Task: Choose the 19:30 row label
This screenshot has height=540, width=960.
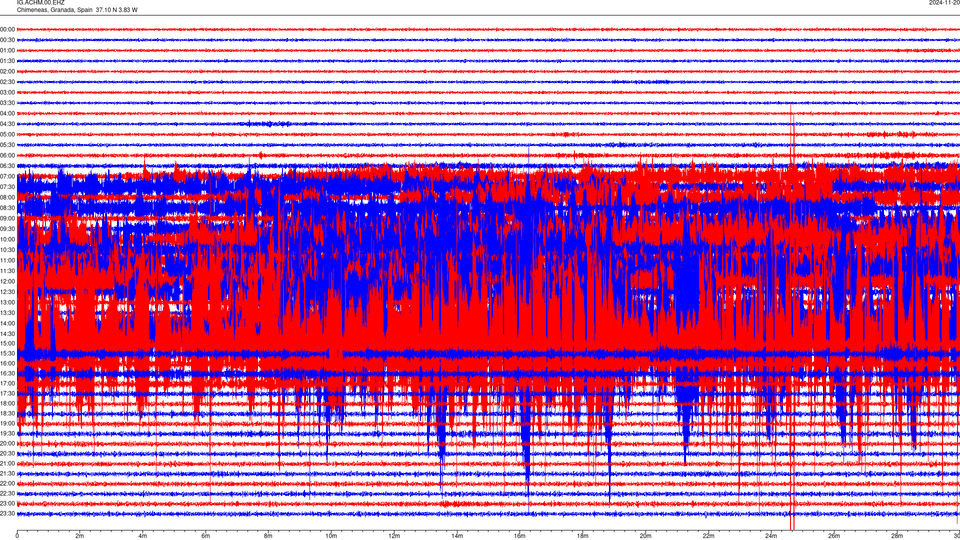Action: 7,433
